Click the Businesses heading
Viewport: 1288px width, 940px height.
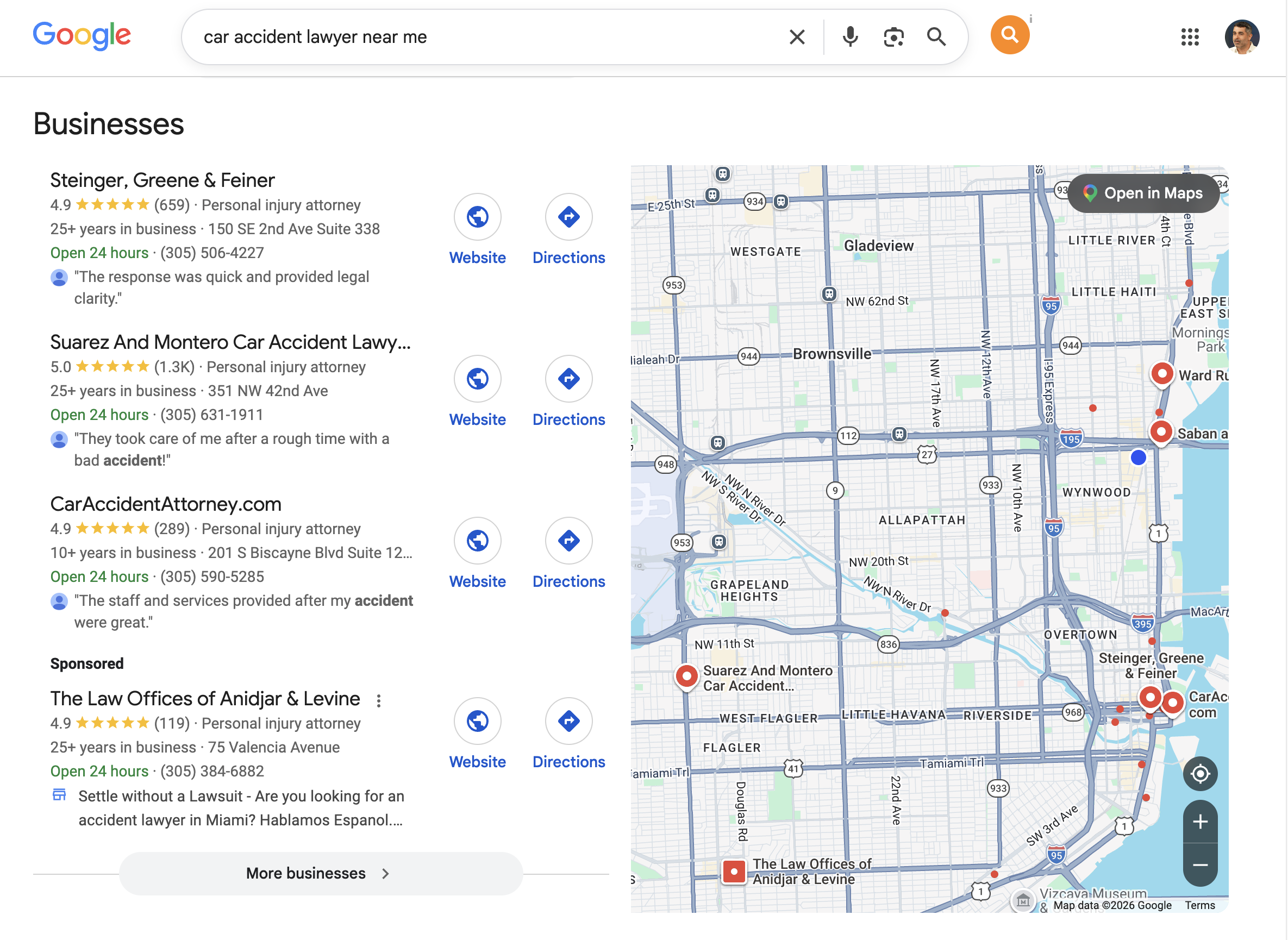pyautogui.click(x=109, y=124)
